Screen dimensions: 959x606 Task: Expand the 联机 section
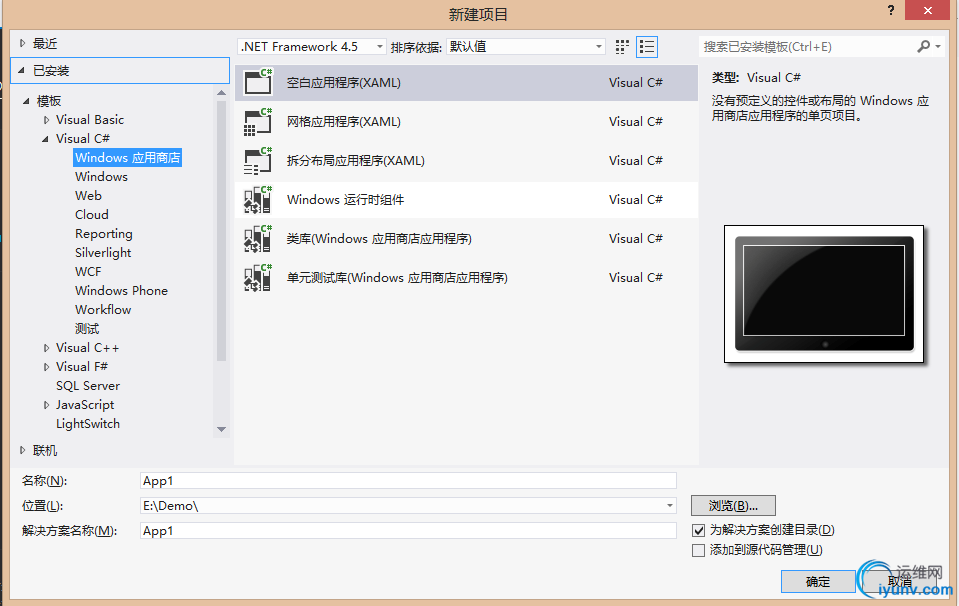pos(23,451)
